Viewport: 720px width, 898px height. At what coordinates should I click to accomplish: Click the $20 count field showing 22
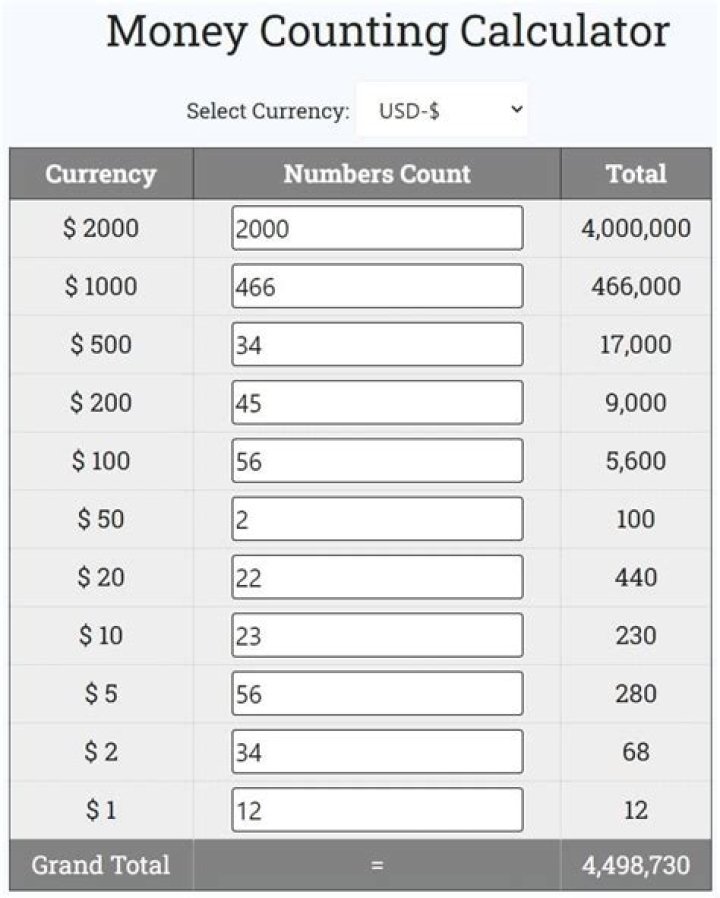pos(377,576)
